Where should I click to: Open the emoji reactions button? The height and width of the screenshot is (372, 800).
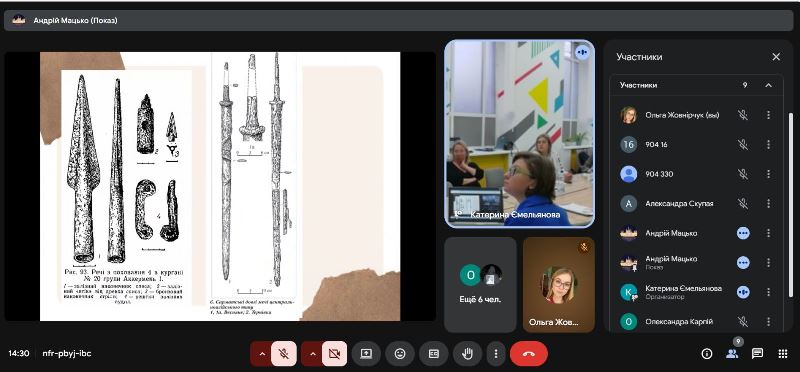point(400,354)
